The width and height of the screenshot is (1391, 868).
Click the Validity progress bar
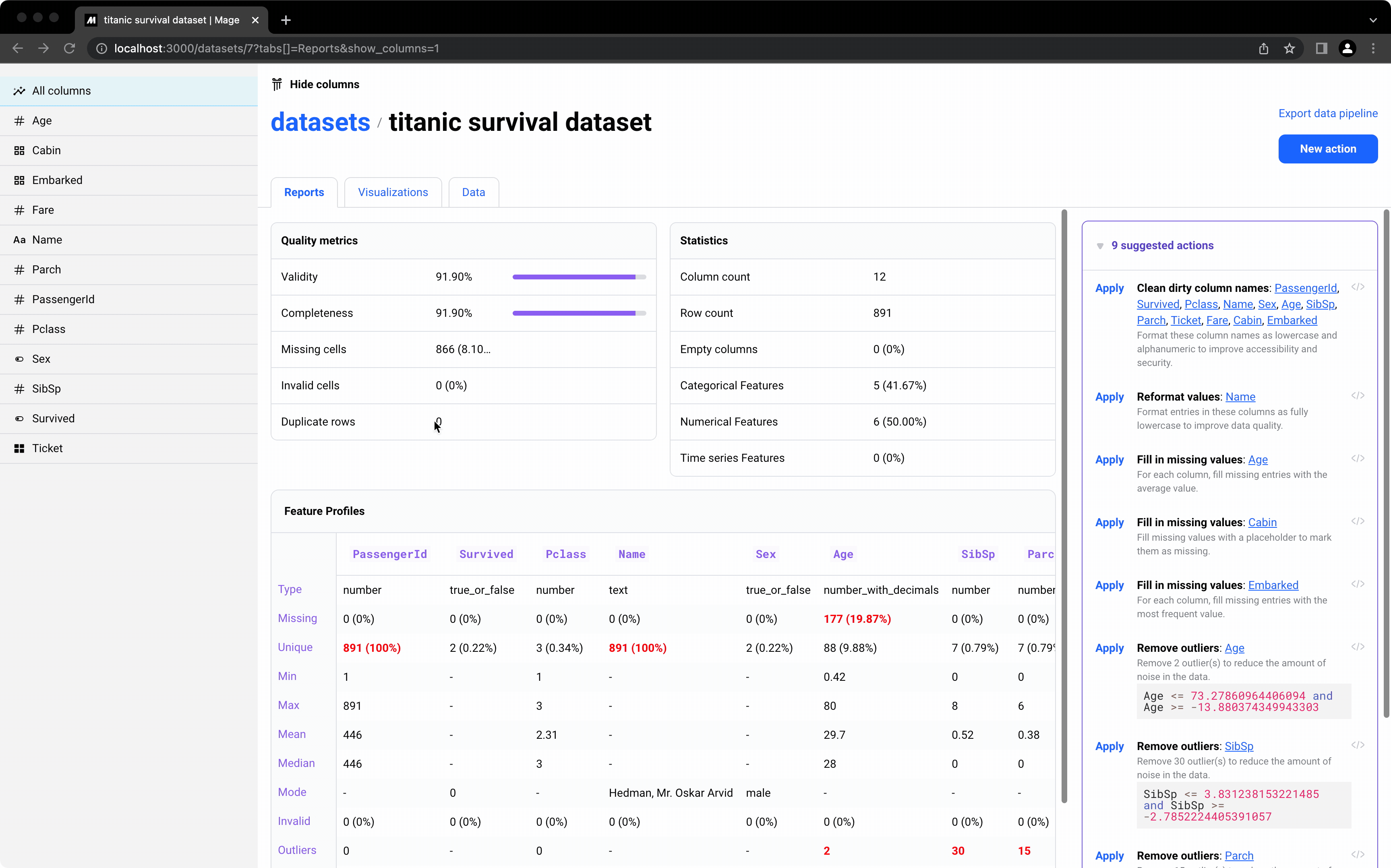[x=579, y=277]
